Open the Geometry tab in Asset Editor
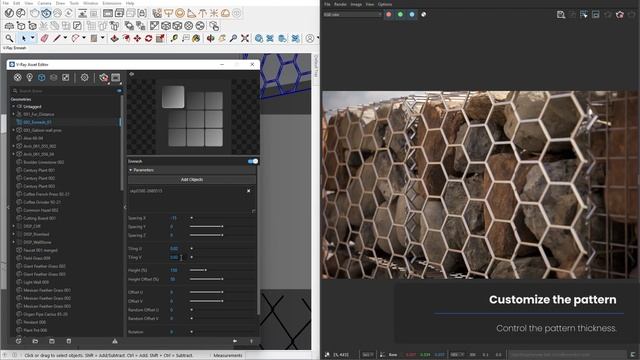 (x=41, y=78)
